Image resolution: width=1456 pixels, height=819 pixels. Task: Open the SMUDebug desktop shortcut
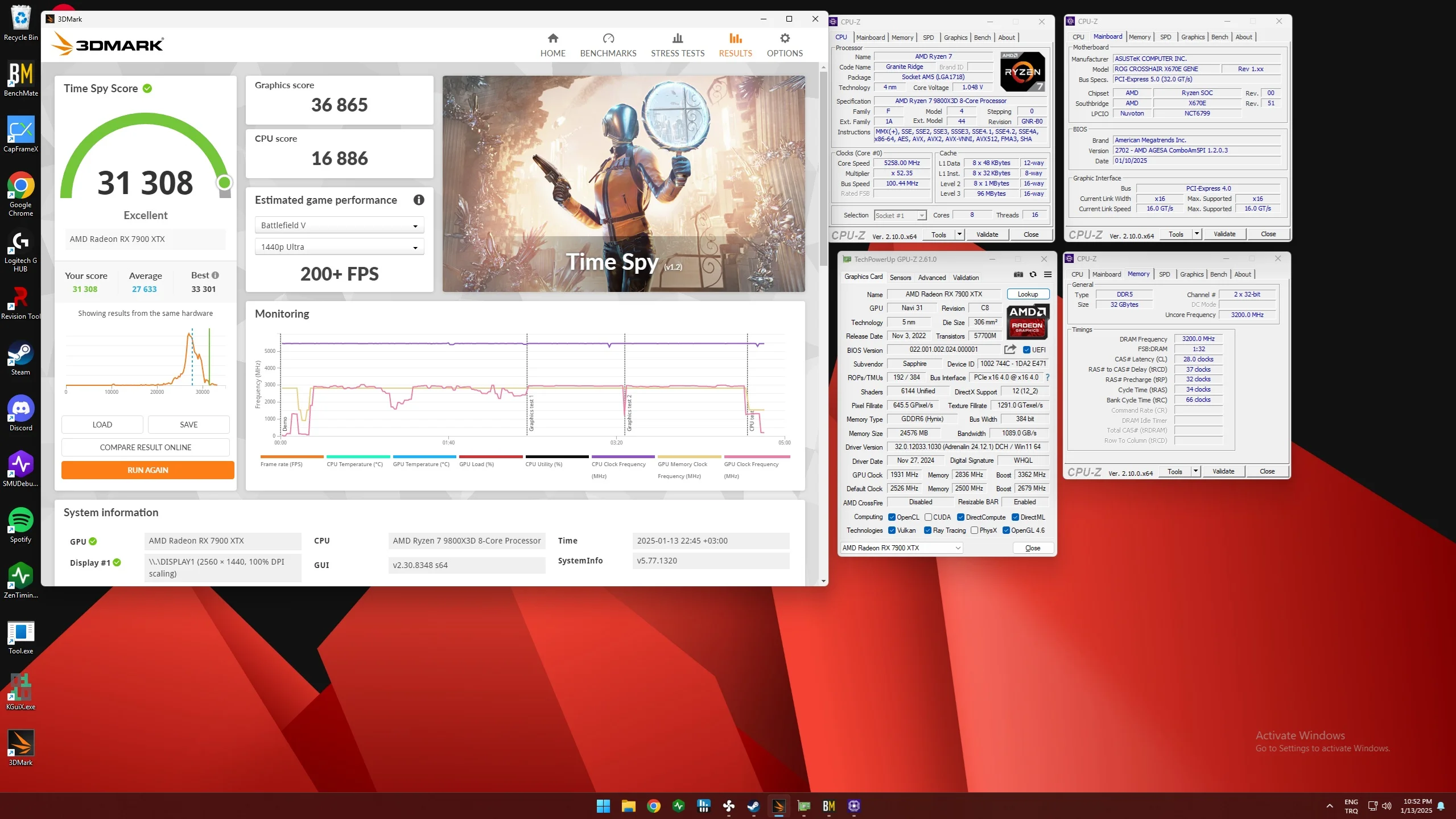point(21,470)
